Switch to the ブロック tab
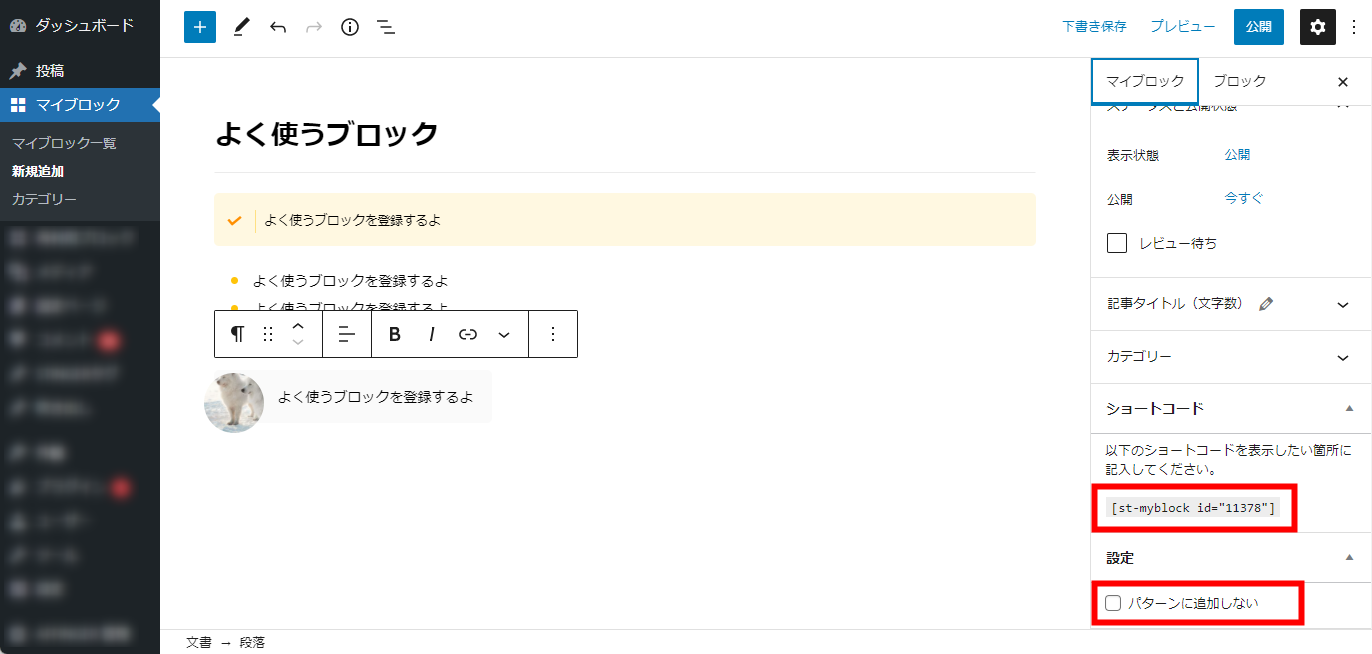The image size is (1372, 654). tap(1239, 81)
